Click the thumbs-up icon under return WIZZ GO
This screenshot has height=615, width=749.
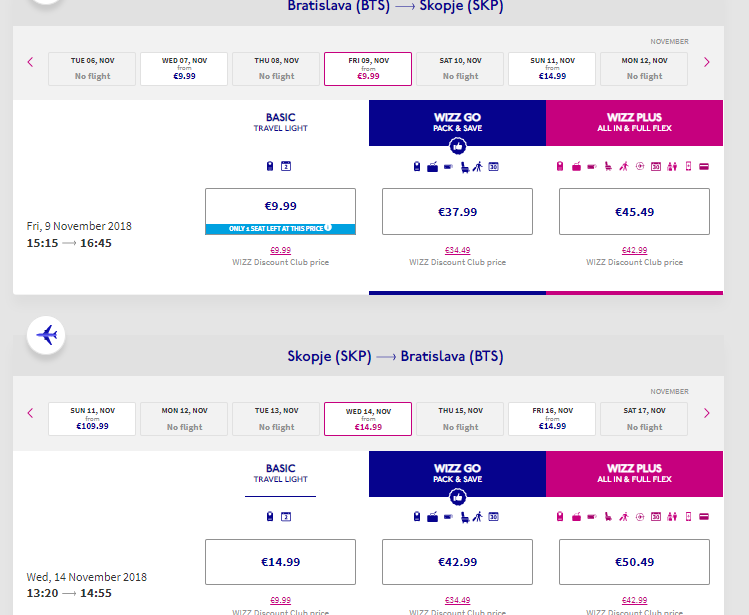coord(457,496)
